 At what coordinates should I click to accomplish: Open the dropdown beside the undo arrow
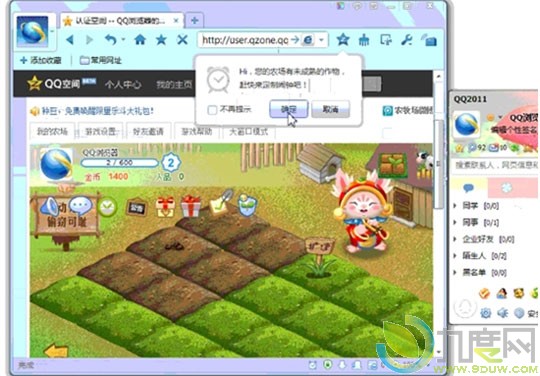point(123,39)
